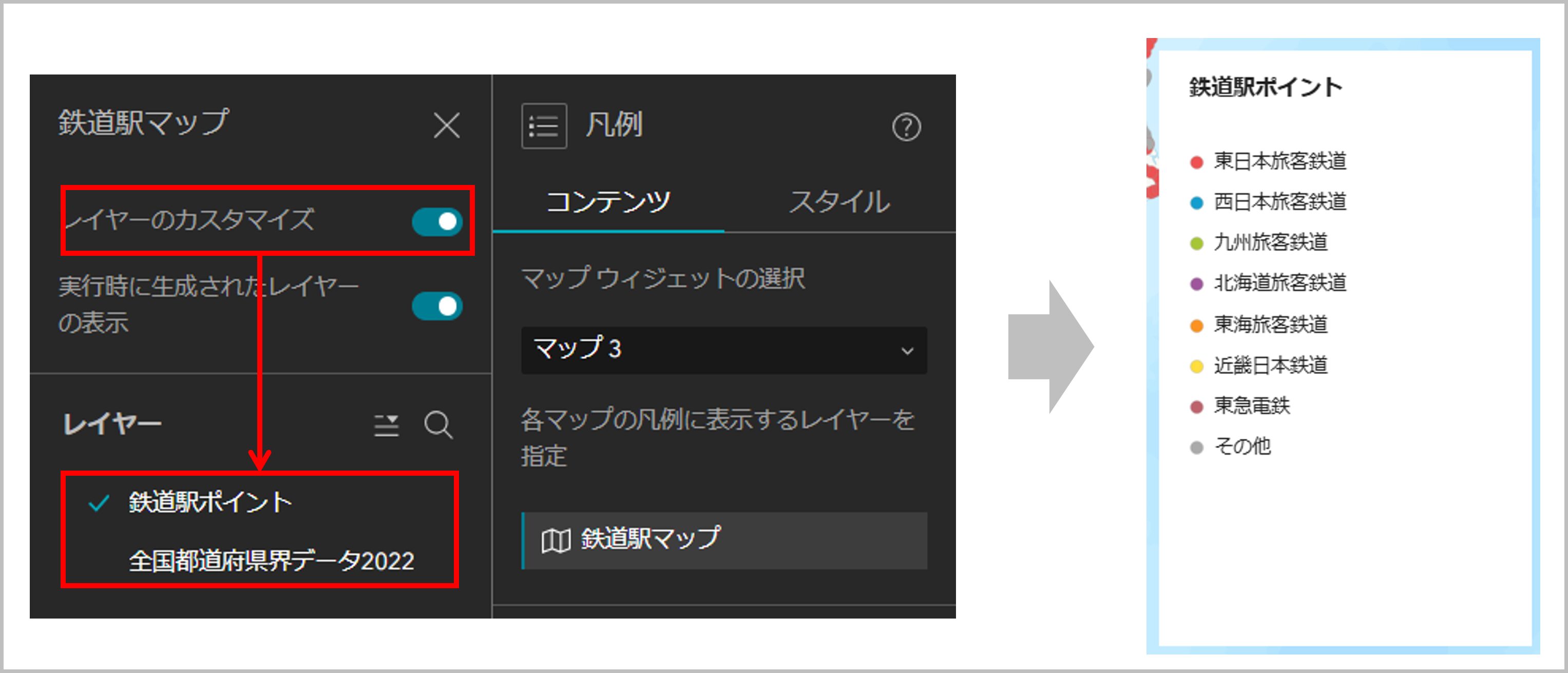Click the red 東日本旅客鉄道 legend swatch
This screenshot has height=673, width=1568.
pos(1196,162)
